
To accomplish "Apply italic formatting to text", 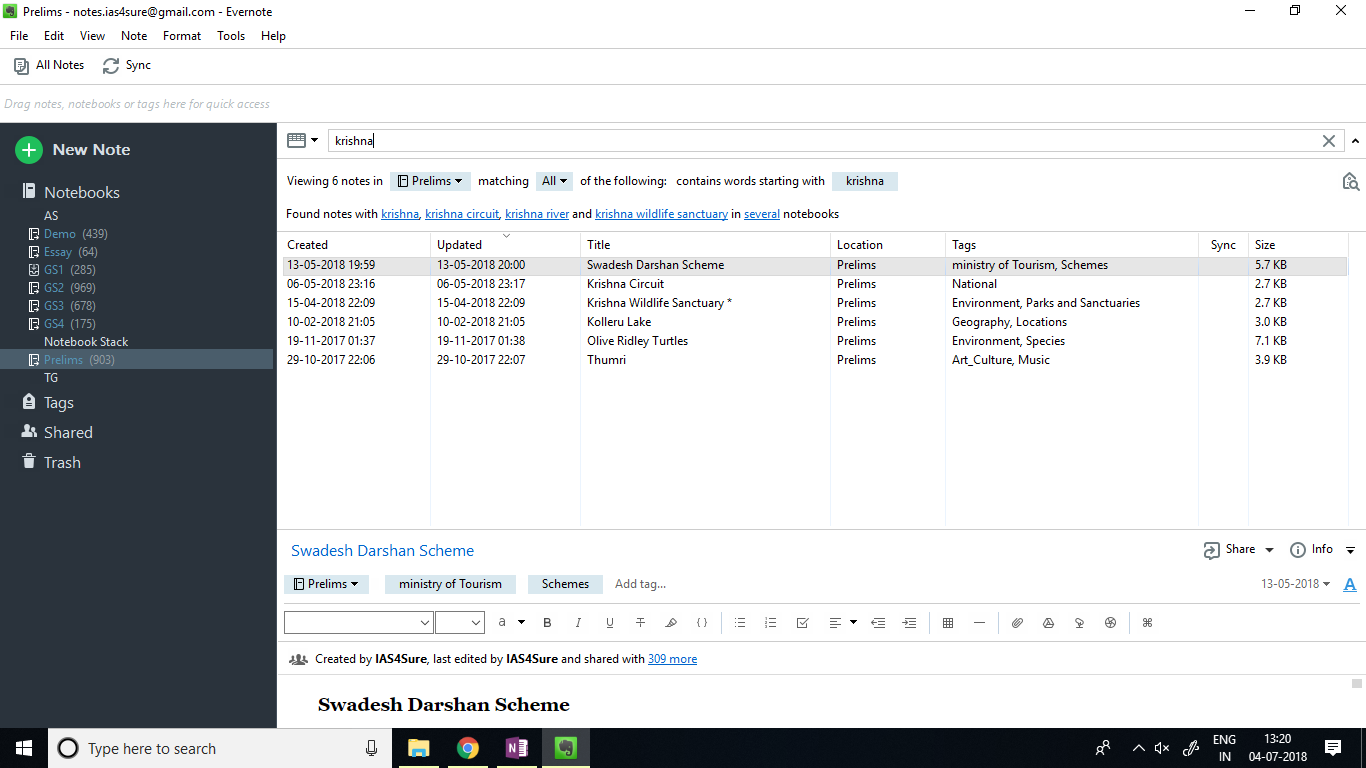I will pos(578,623).
